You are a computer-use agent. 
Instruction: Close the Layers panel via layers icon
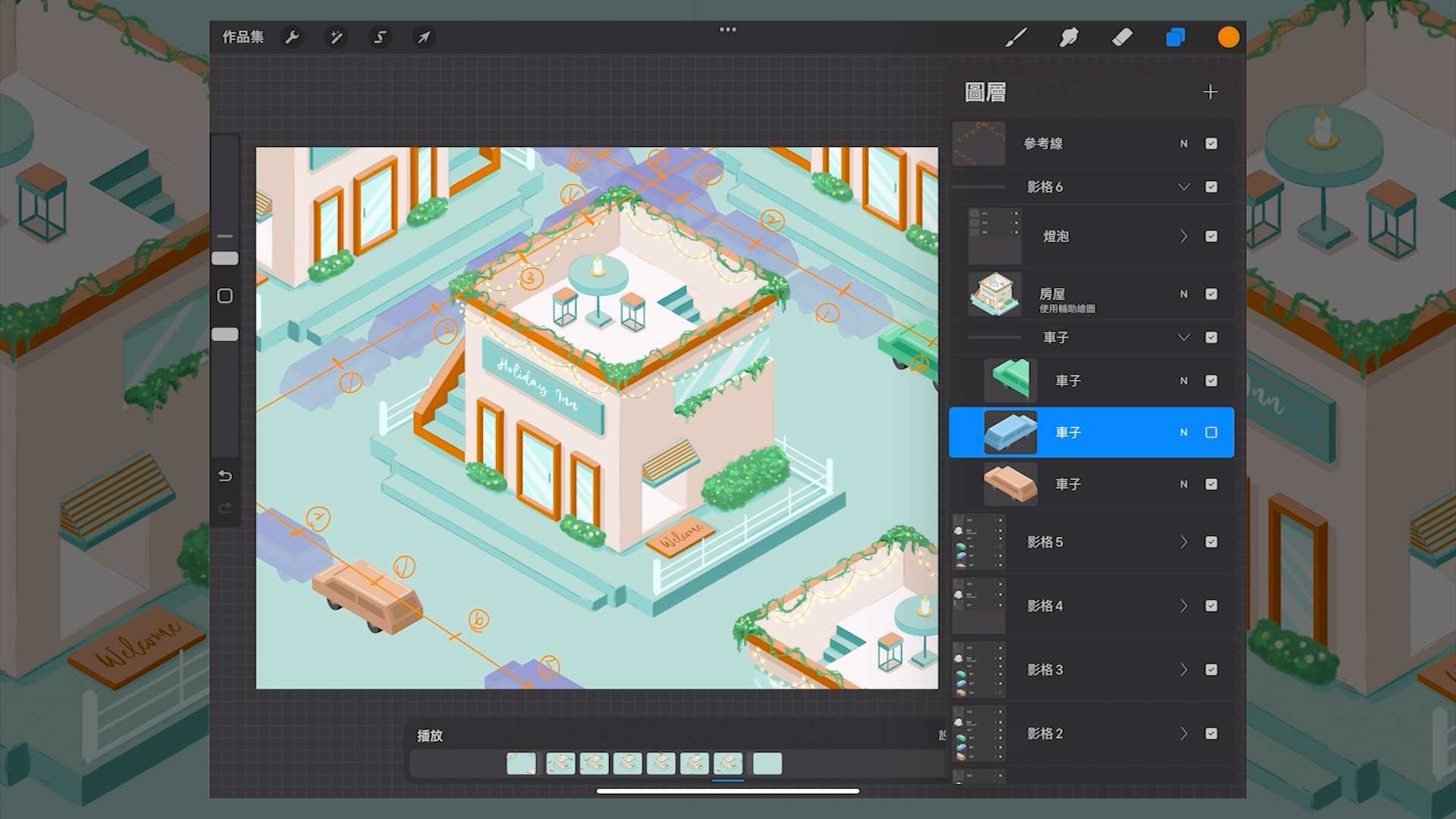click(x=1175, y=37)
